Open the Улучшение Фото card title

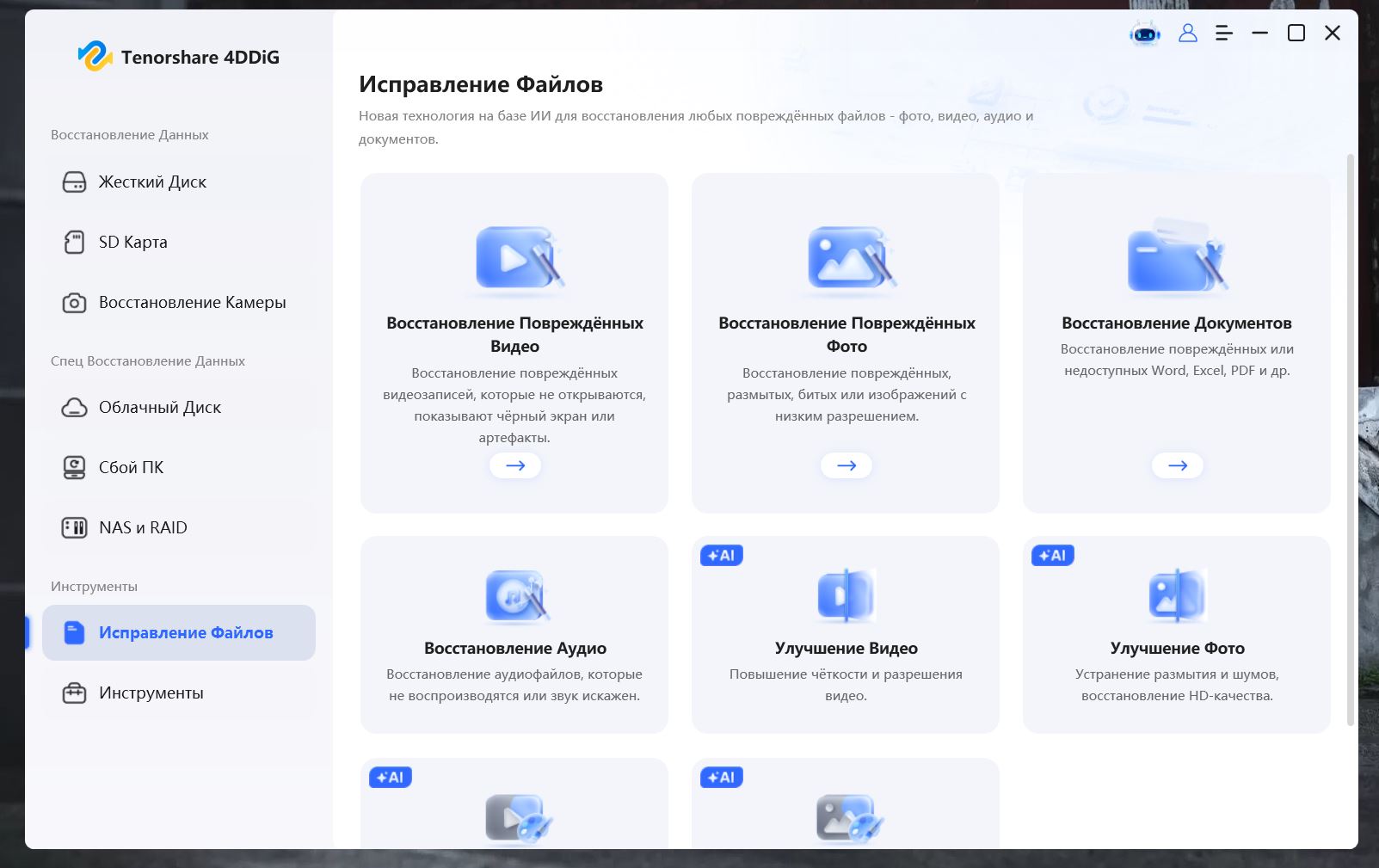pyautogui.click(x=1178, y=649)
